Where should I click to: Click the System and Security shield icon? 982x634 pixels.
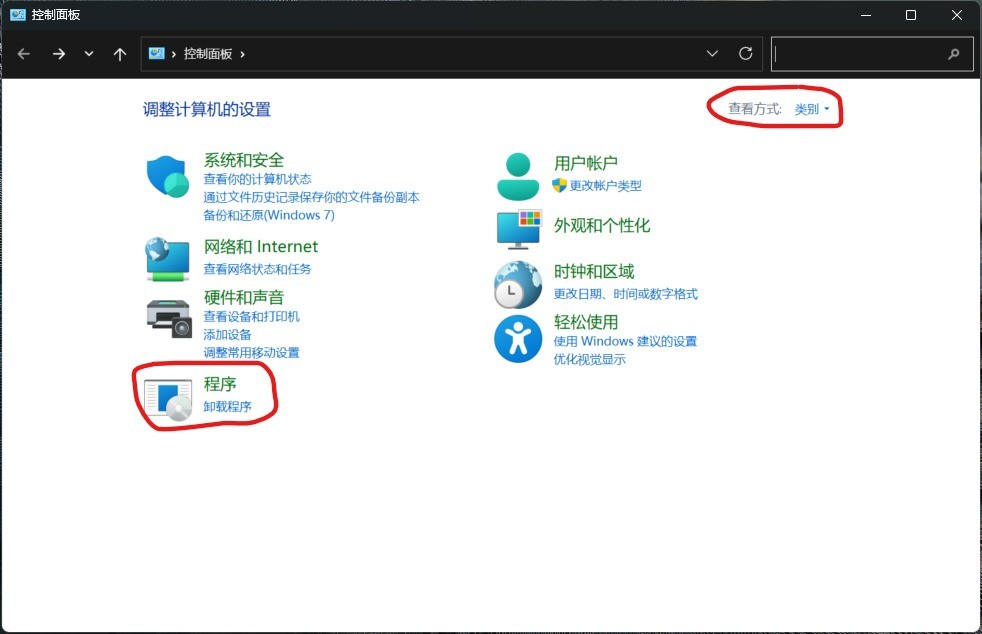click(168, 178)
